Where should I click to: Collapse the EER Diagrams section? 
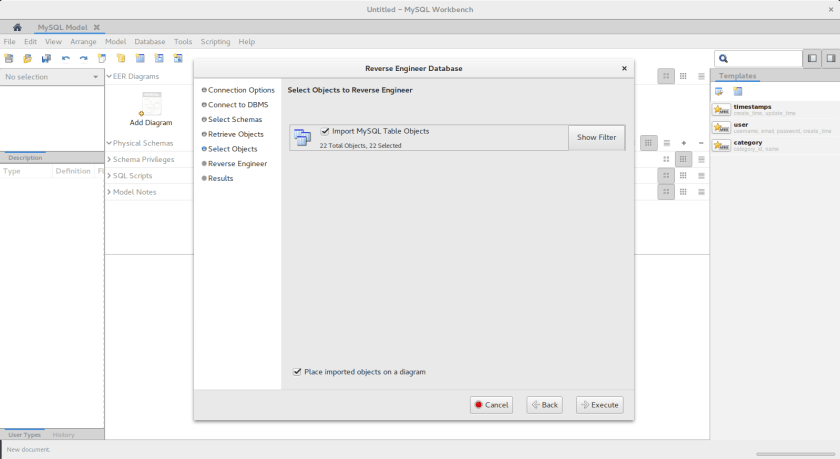click(x=109, y=77)
